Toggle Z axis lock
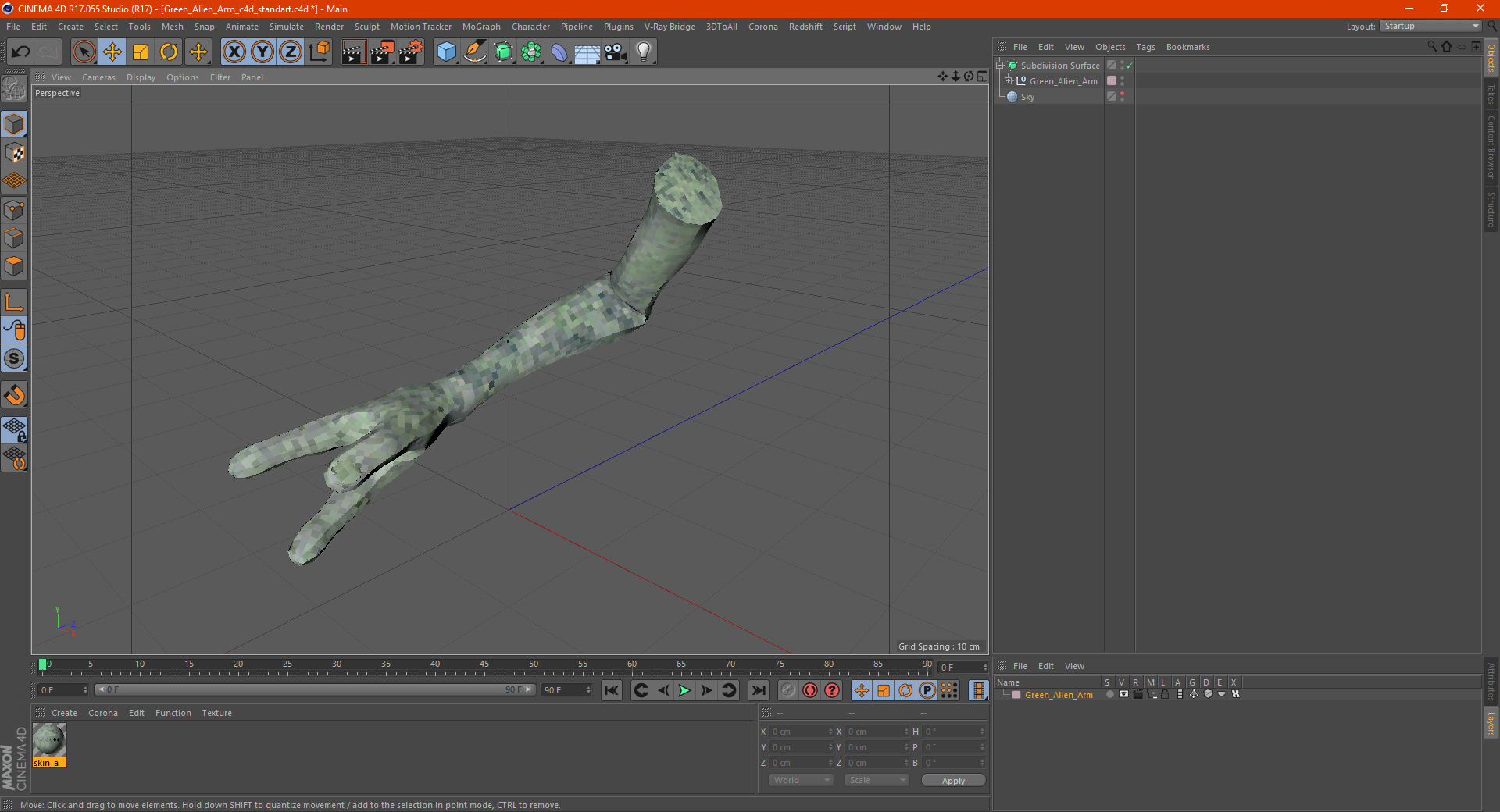 tap(291, 52)
